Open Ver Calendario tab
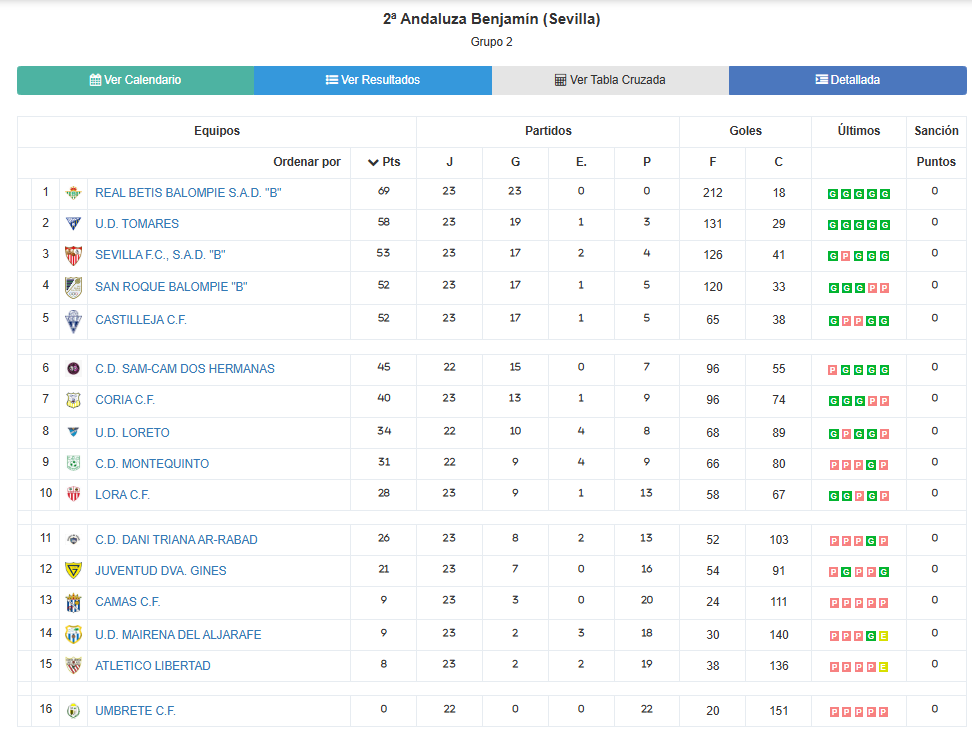This screenshot has width=972, height=733. pos(135,80)
